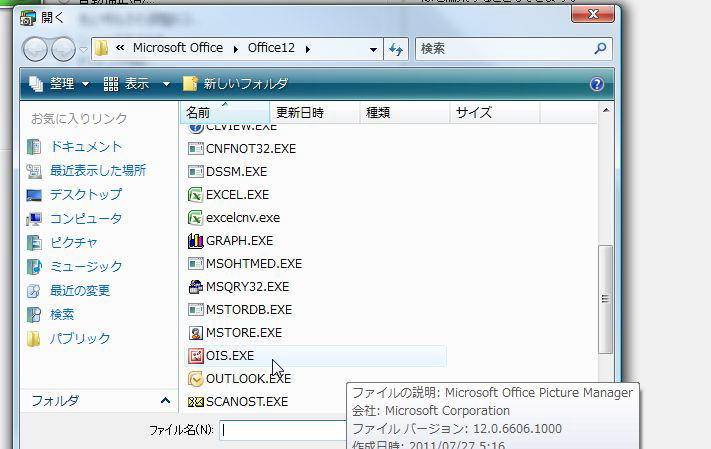Click the OIS.EXE Picture Manager icon
The image size is (711, 449).
[x=195, y=356]
